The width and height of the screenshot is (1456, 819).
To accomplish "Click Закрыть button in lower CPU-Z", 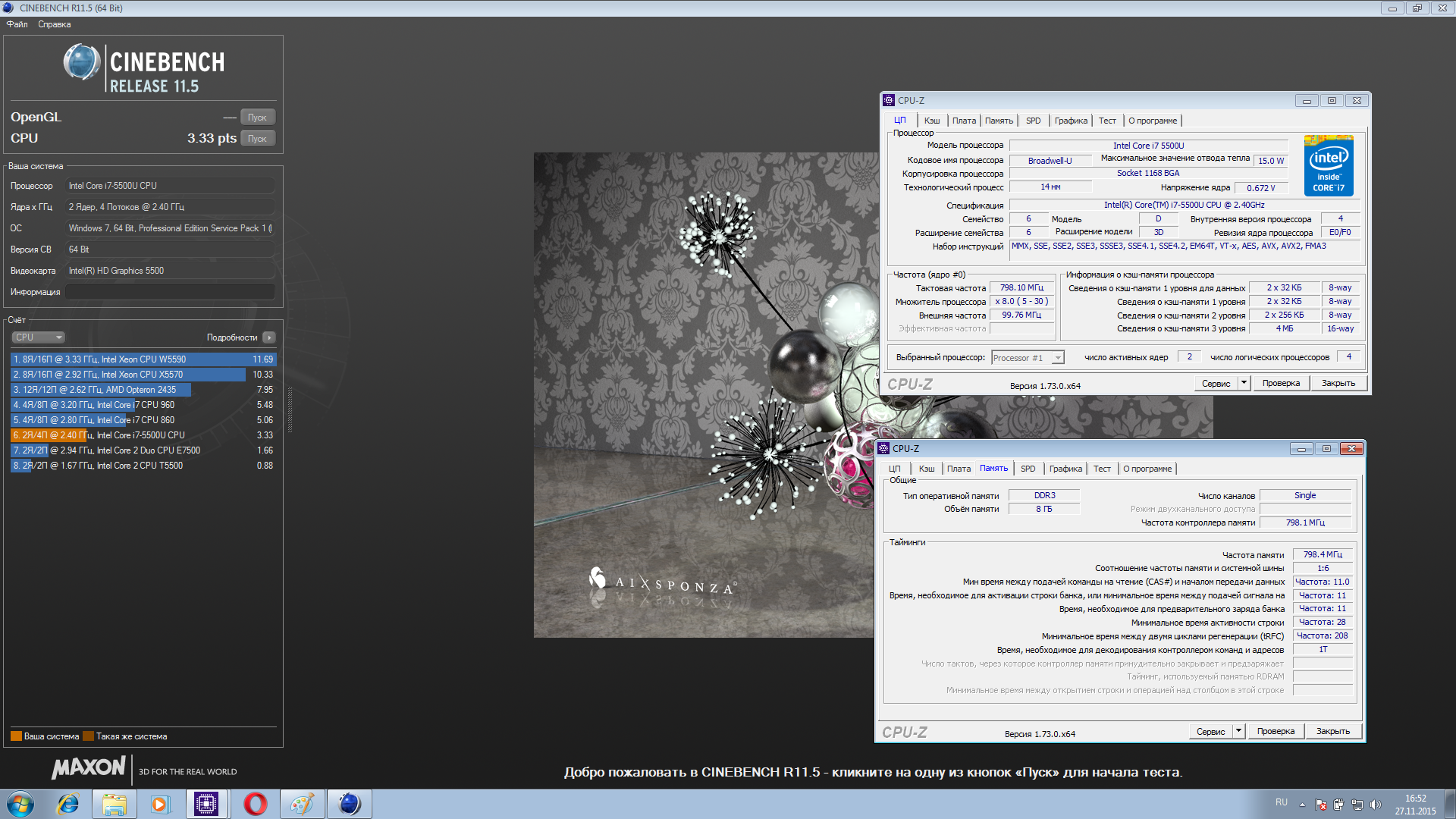I will 1333,732.
